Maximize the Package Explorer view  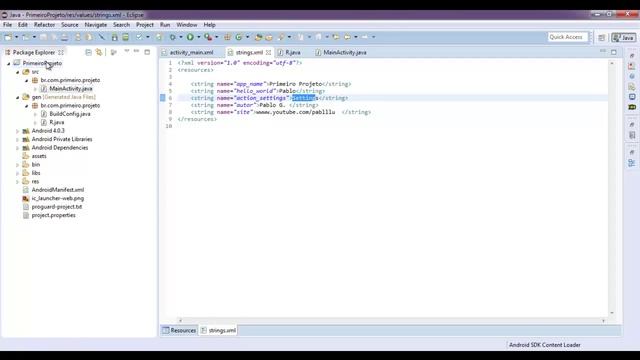[147, 52]
